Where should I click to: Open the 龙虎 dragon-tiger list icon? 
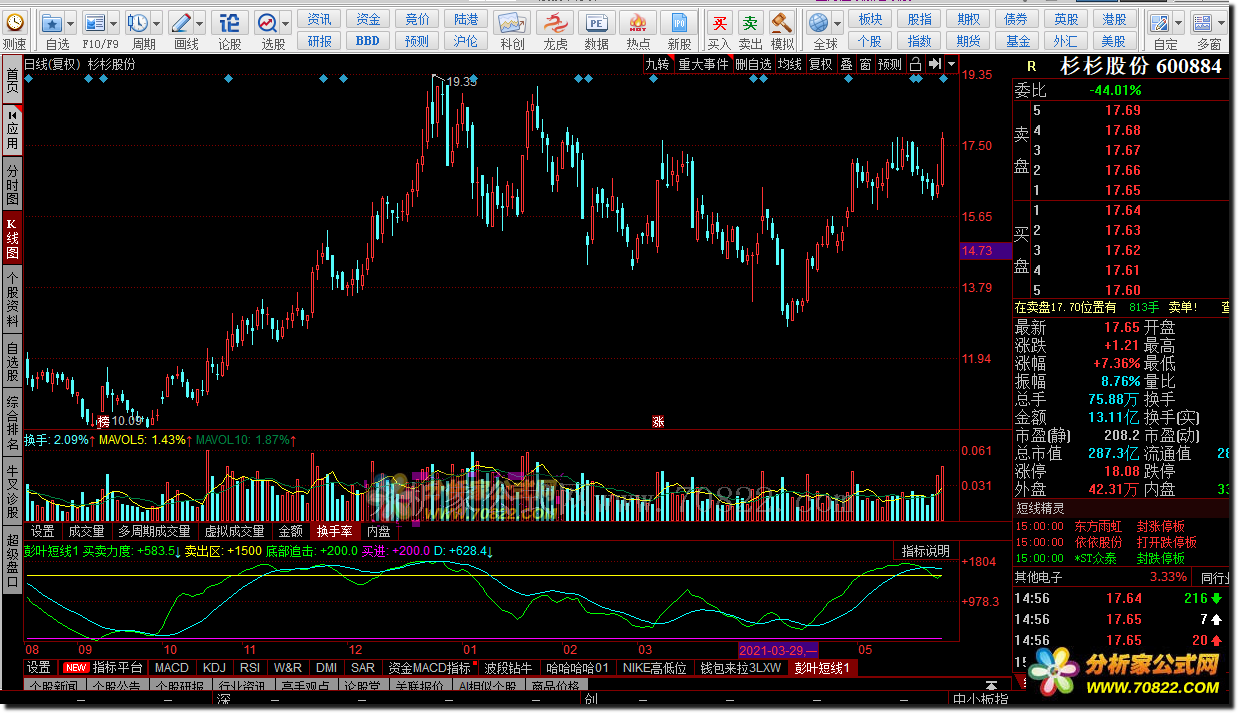point(555,22)
